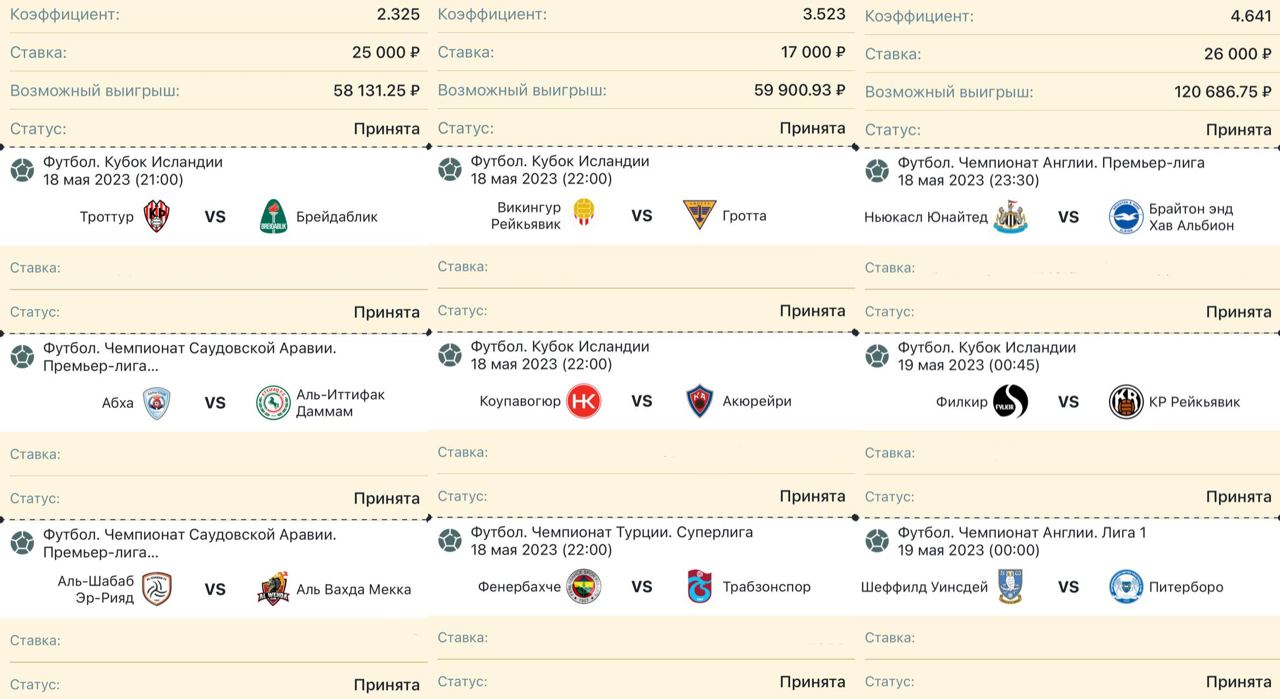Select the Ньюкасл Юнайтед crest

pos(1010,217)
